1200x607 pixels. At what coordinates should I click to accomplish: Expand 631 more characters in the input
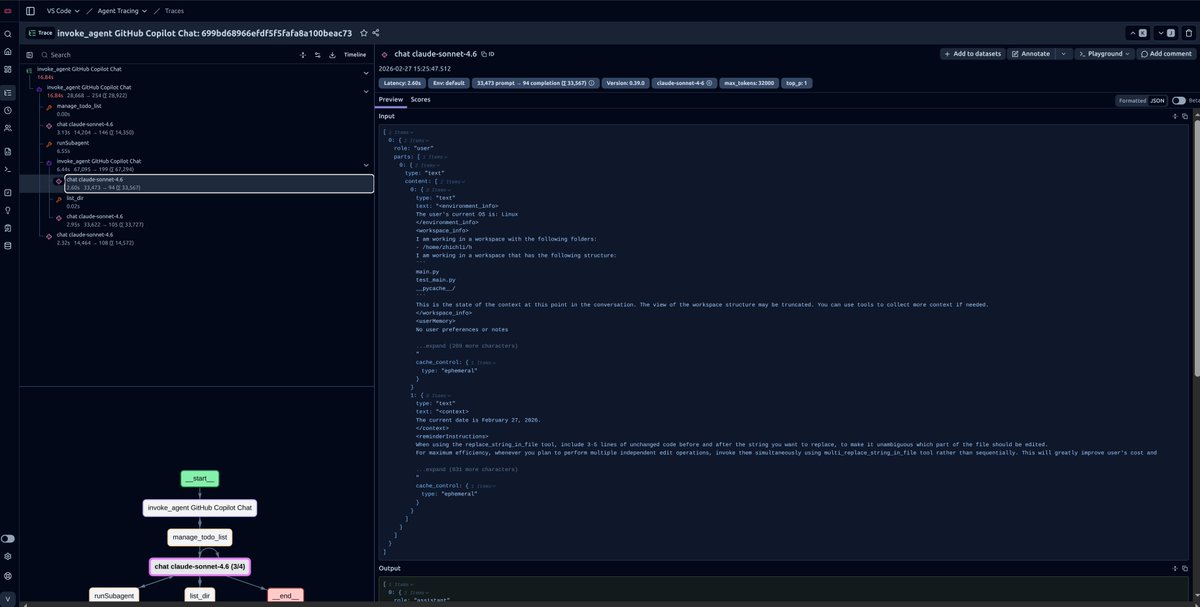(x=466, y=468)
